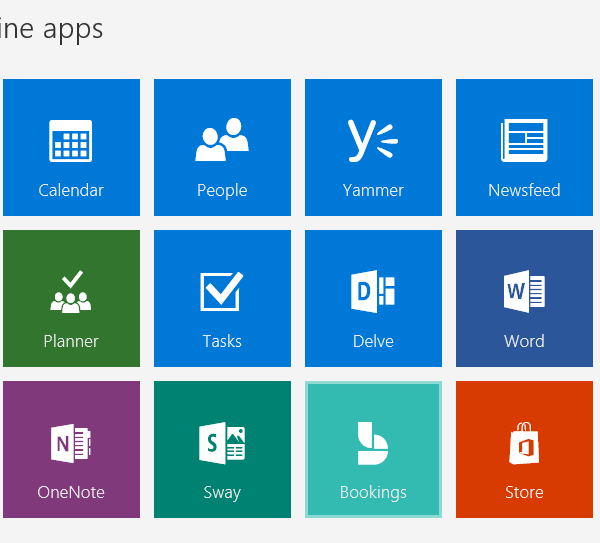Open the highlighted Bookings tile
Viewport: 600px width, 543px height.
click(x=373, y=449)
